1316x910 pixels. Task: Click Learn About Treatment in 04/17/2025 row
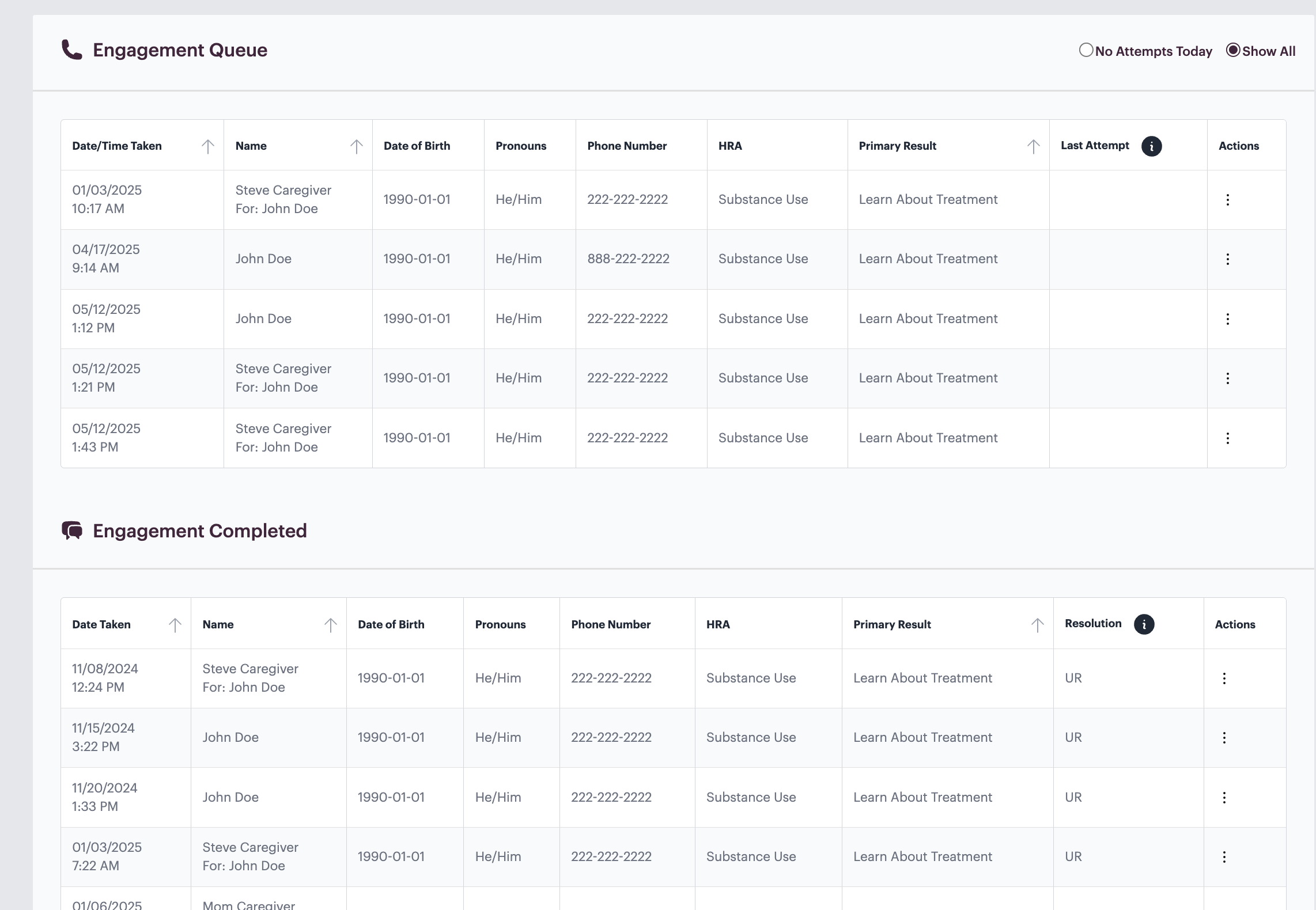coord(928,259)
